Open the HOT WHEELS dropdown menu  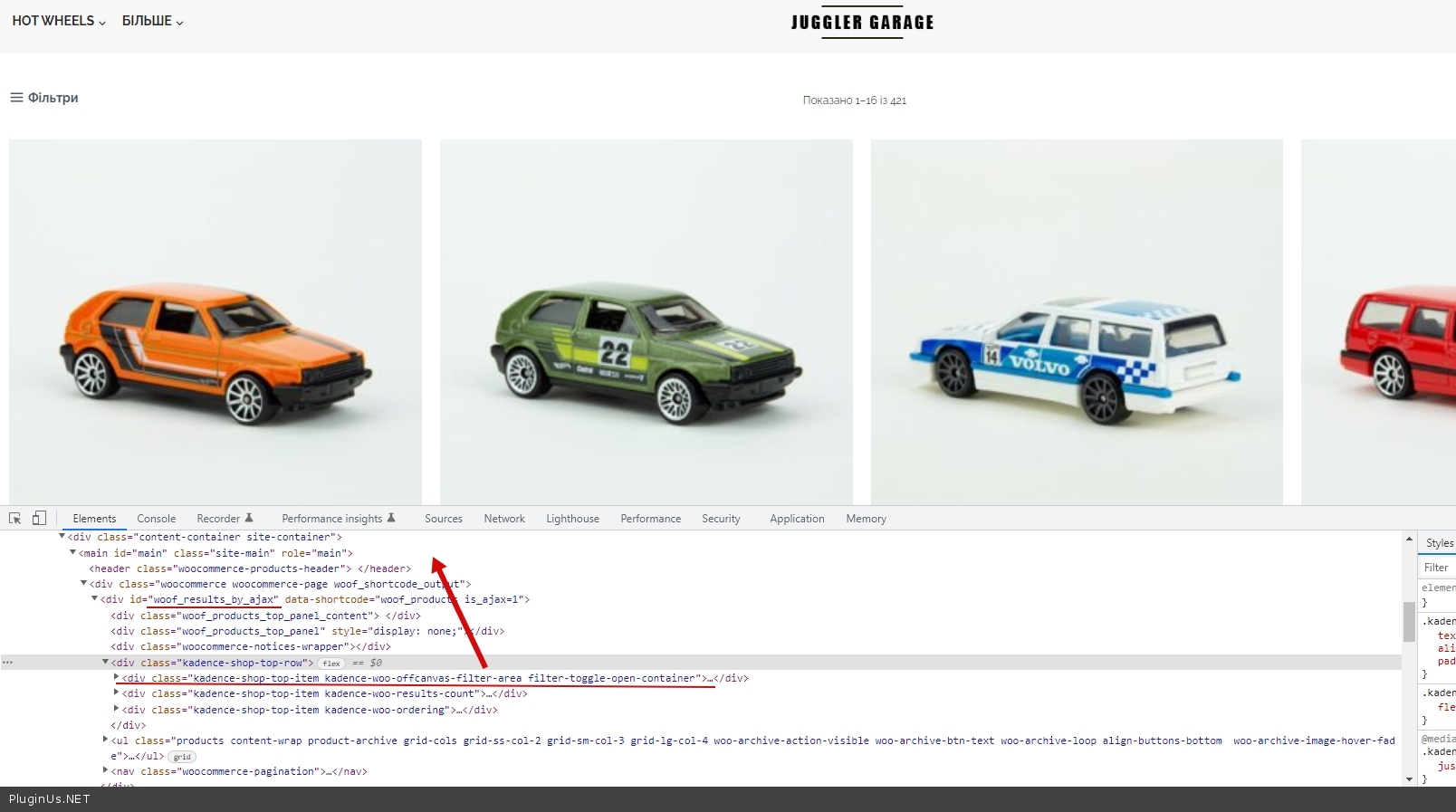point(59,21)
